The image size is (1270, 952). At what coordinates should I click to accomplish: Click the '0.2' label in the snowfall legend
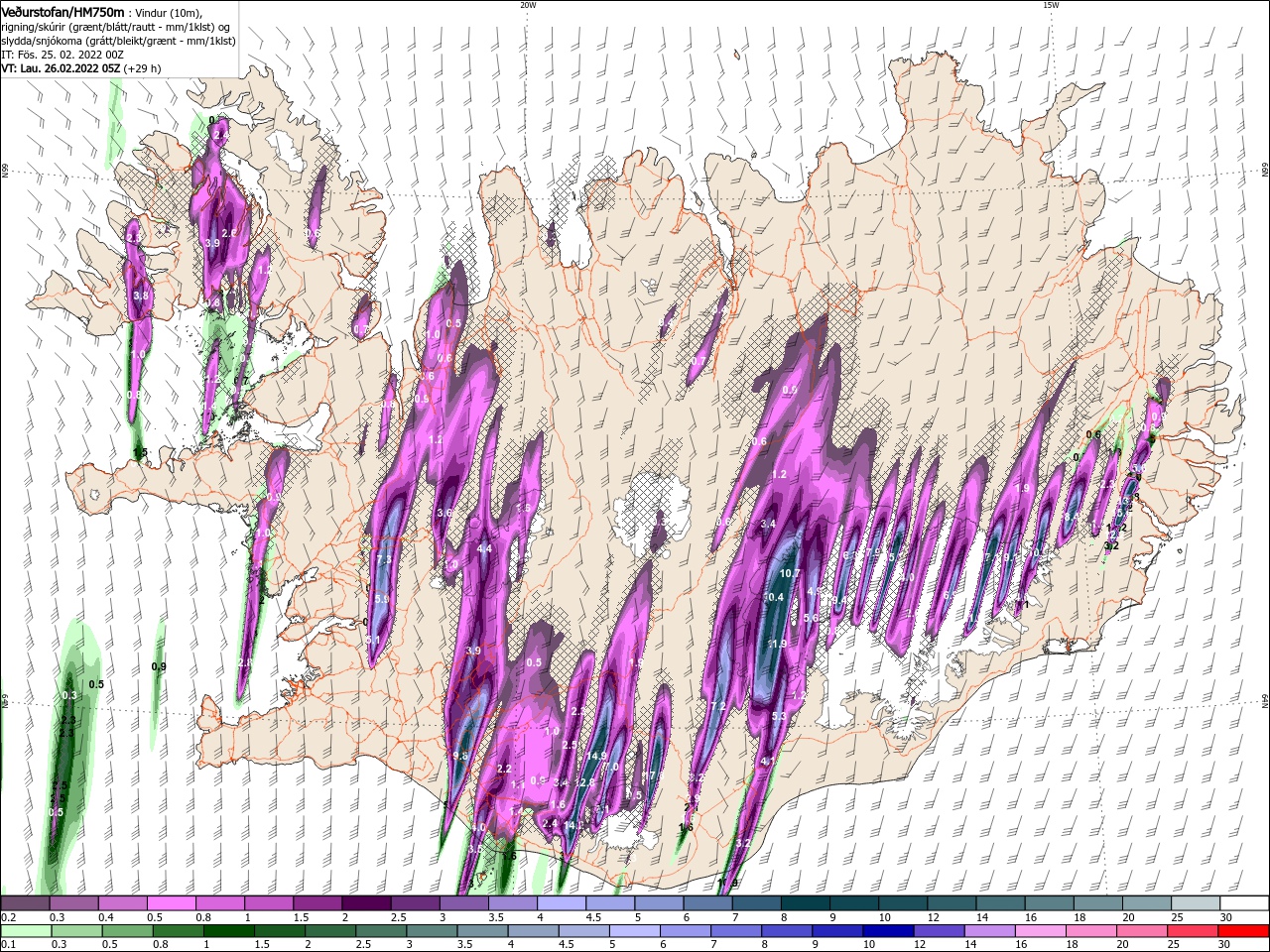coord(8,917)
